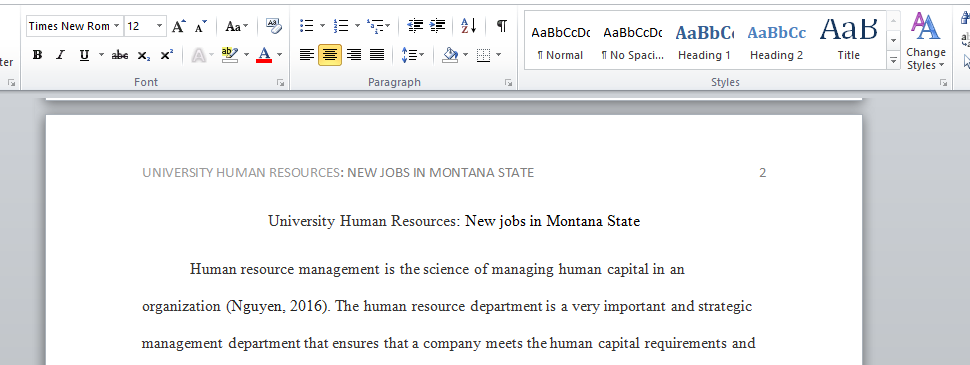Toggle Superscript formatting
The width and height of the screenshot is (970, 365).
[x=166, y=55]
